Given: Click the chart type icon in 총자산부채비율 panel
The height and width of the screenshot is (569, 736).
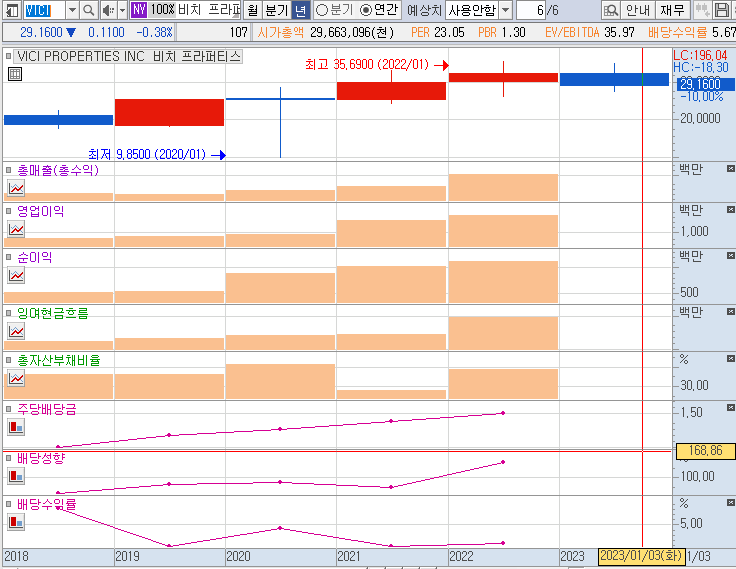Looking at the screenshot, I should pyautogui.click(x=16, y=378).
